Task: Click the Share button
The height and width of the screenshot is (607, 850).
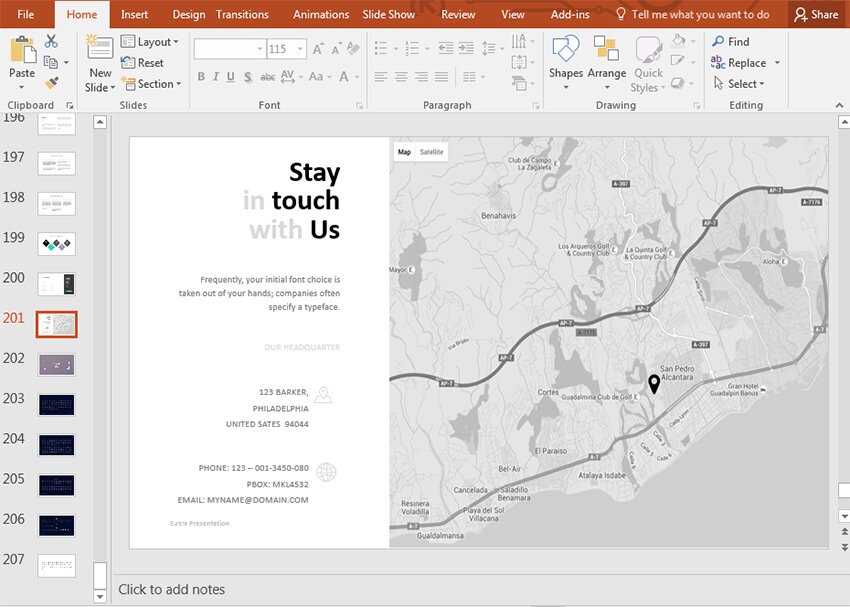Action: pyautogui.click(x=815, y=14)
